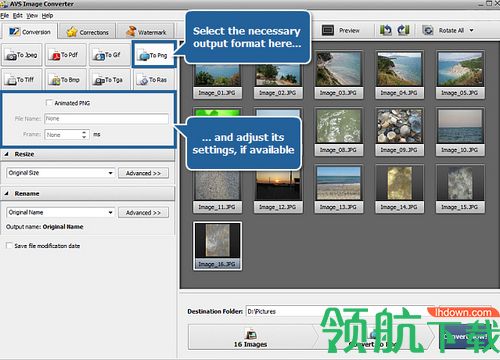This screenshot has height=360, width=500.
Task: Select the To Bmp output format
Action: (x=66, y=80)
